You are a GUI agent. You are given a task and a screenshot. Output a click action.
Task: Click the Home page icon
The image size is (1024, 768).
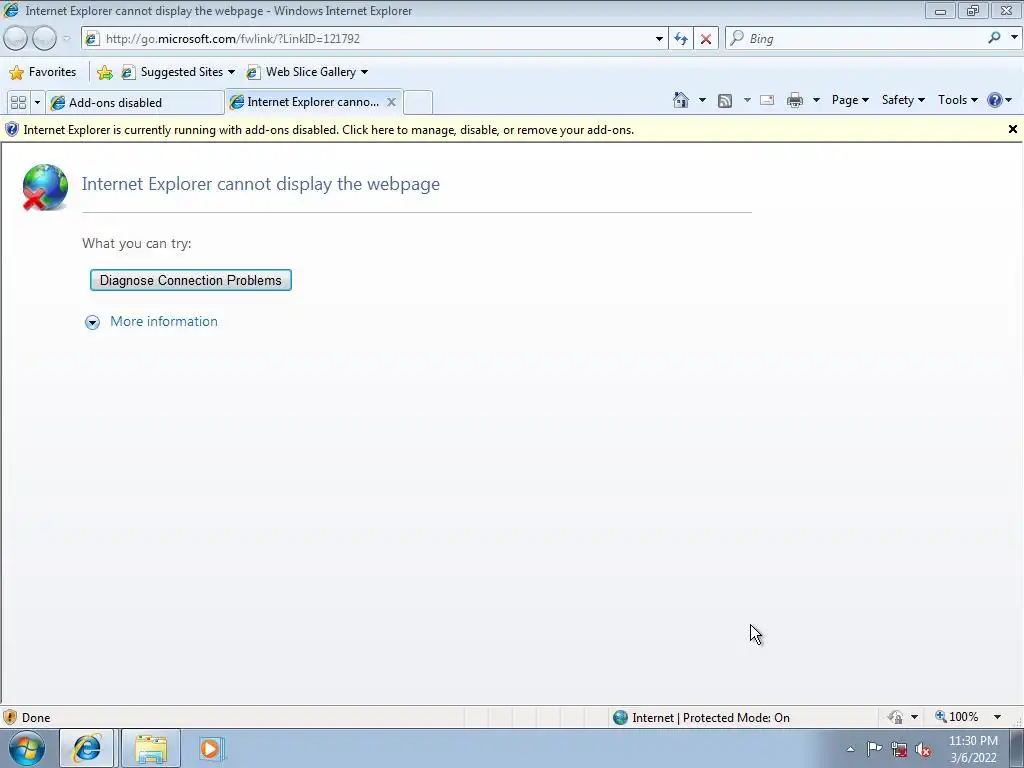coord(680,100)
